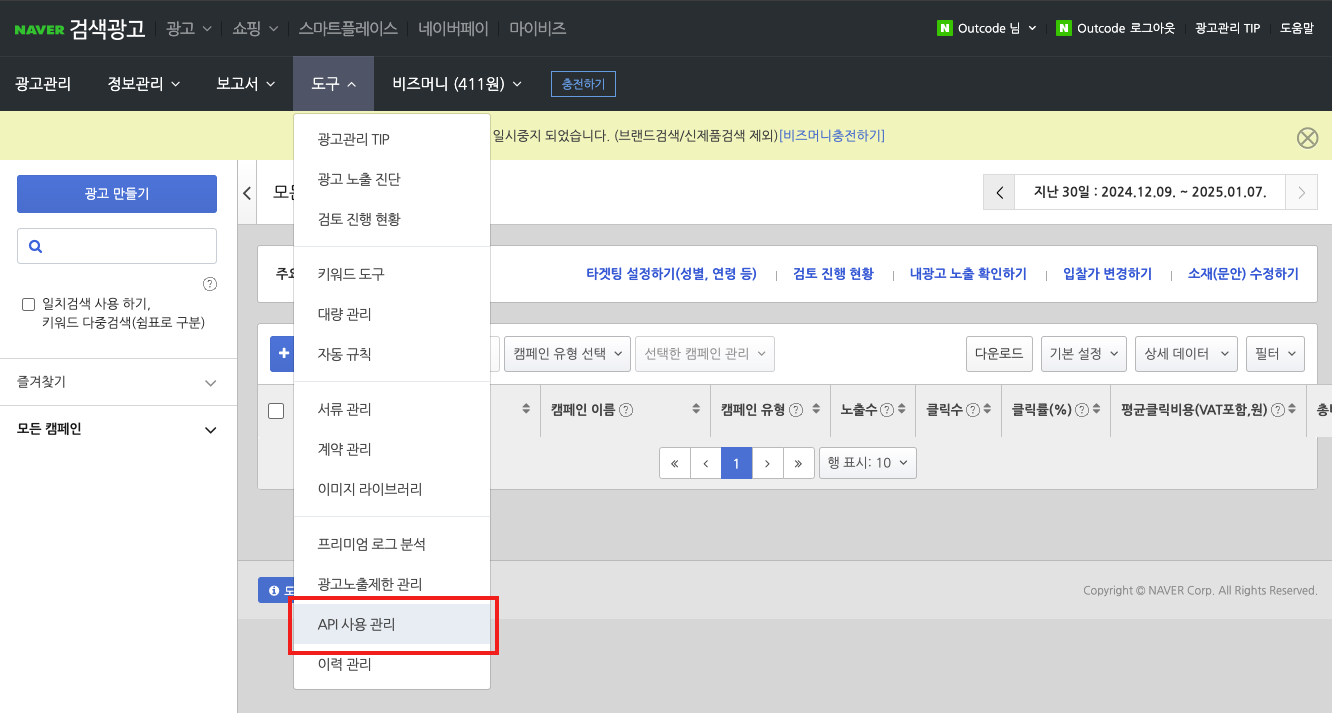The height and width of the screenshot is (713, 1332).
Task: Click help icon next to 캠페인 이름
Action: click(x=626, y=410)
